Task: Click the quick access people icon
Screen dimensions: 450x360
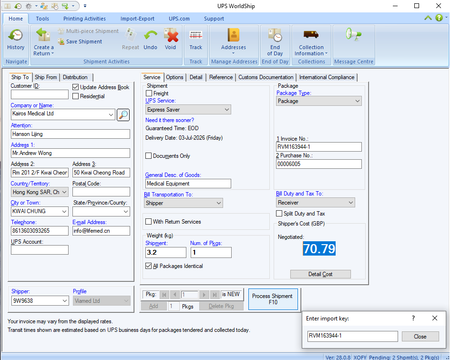Action: pyautogui.click(x=44, y=6)
